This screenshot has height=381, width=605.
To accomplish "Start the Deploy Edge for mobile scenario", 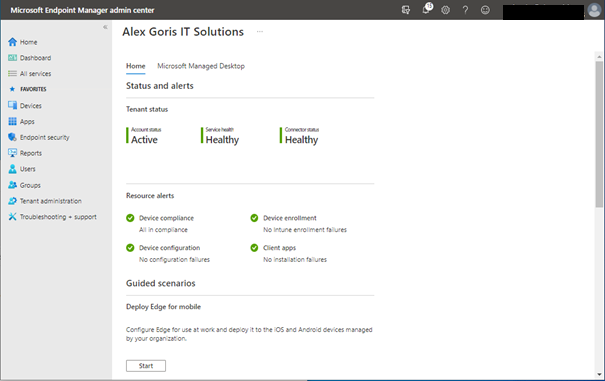I will click(x=146, y=366).
